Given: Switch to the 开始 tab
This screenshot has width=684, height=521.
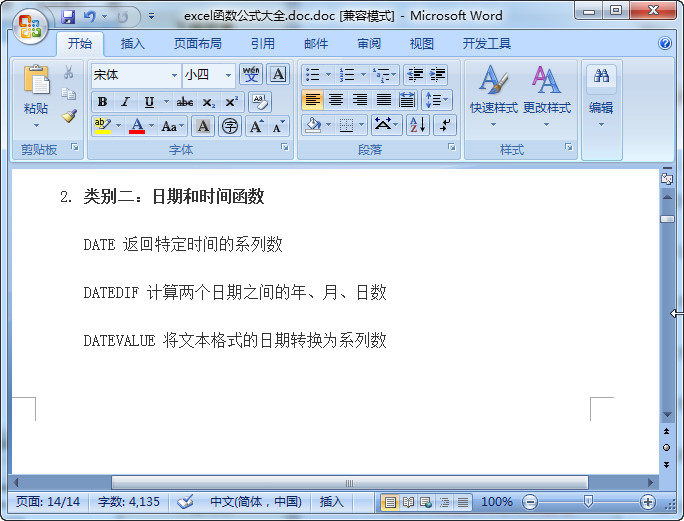Looking at the screenshot, I should pyautogui.click(x=80, y=43).
